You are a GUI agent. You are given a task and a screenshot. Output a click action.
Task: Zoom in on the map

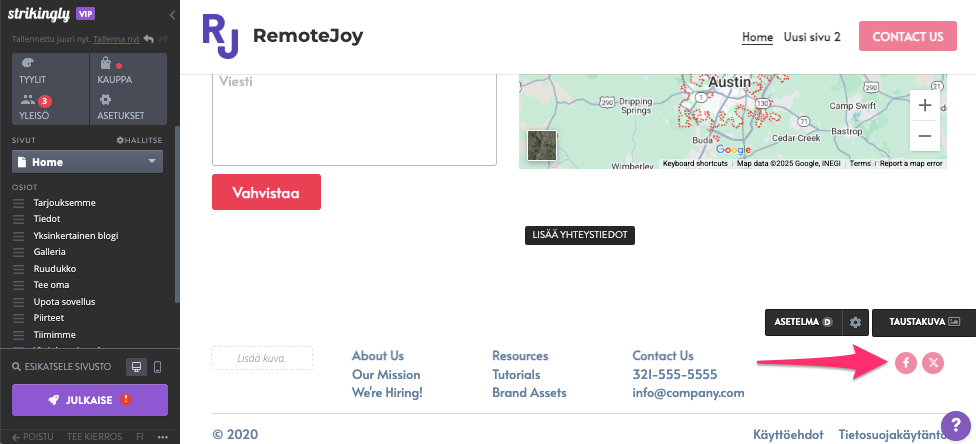coord(925,105)
